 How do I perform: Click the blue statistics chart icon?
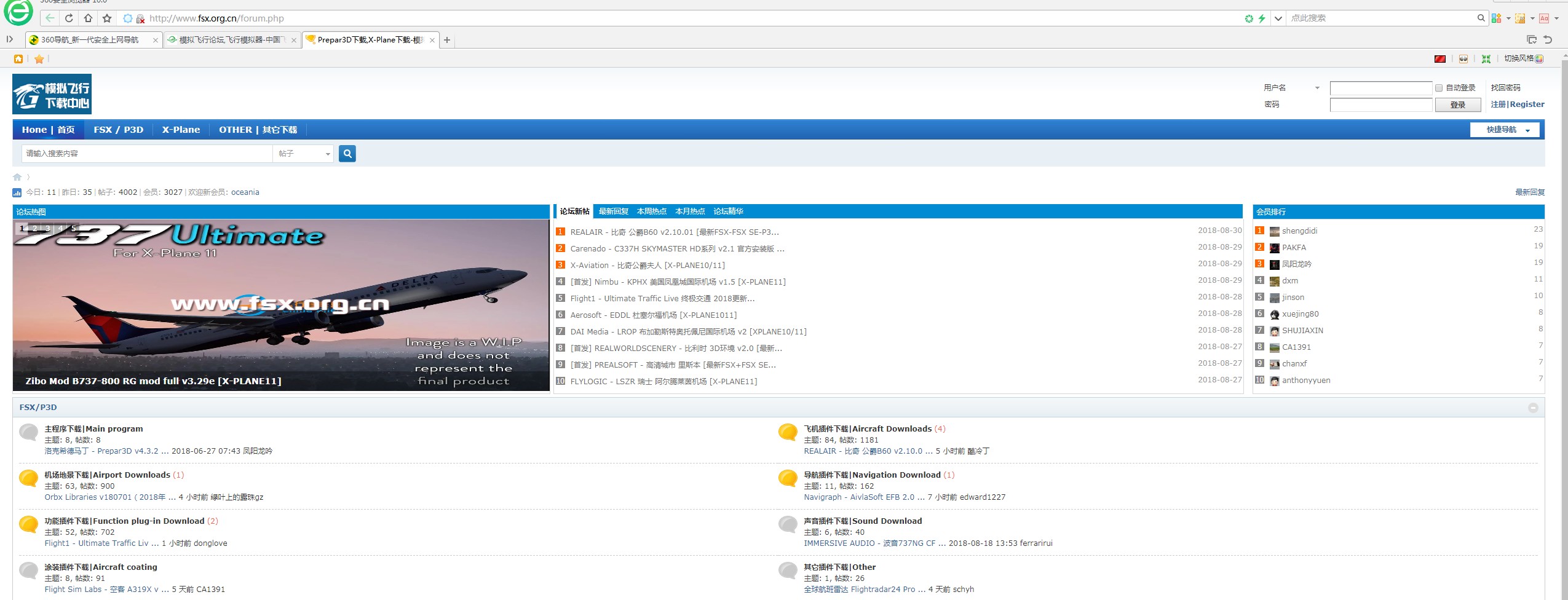pyautogui.click(x=17, y=192)
